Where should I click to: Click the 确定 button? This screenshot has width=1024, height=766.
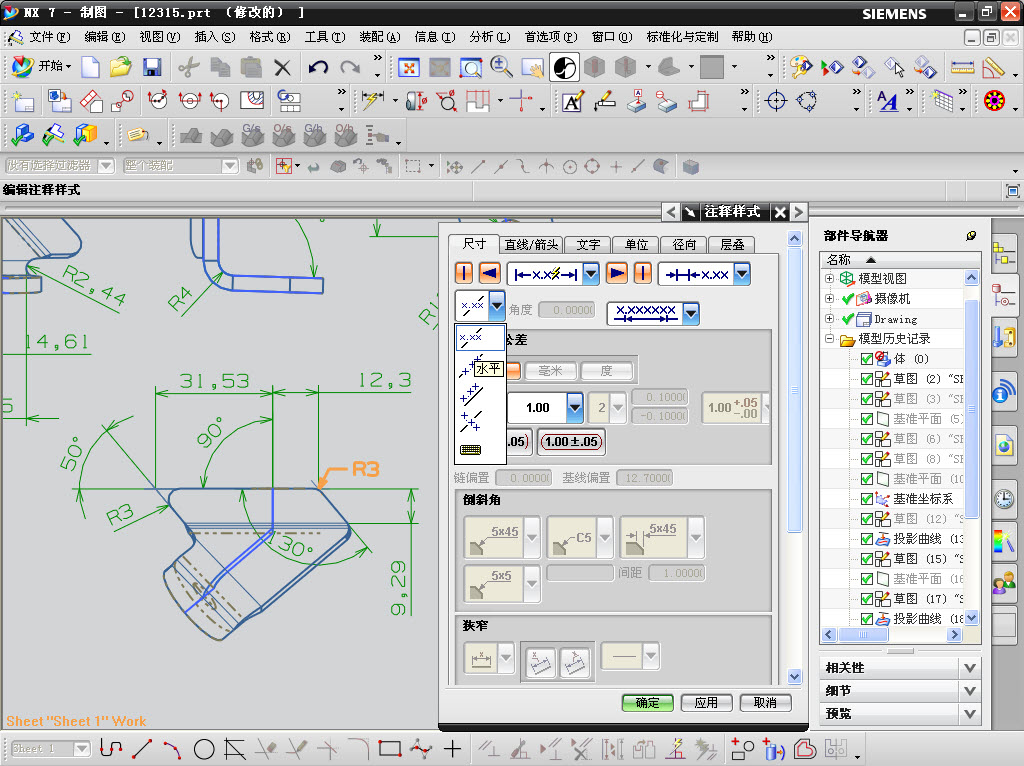coord(647,703)
